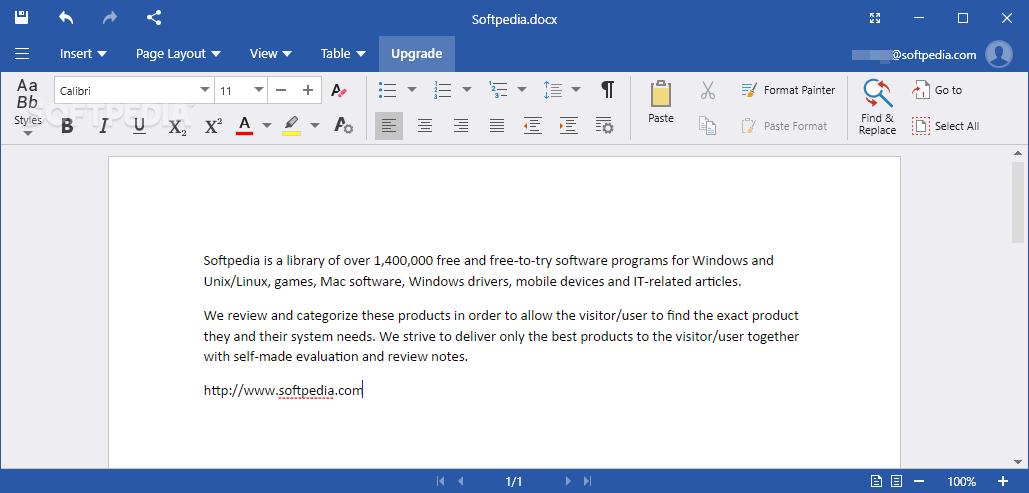The image size is (1029, 493).
Task: Open the Insert menu
Action: point(83,54)
